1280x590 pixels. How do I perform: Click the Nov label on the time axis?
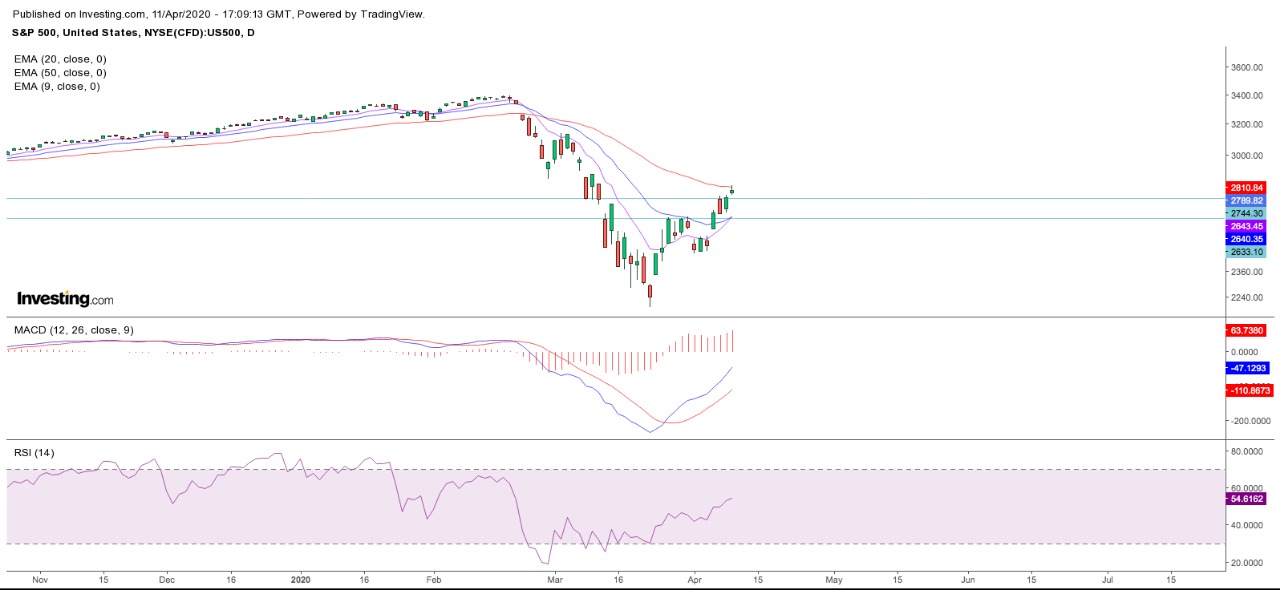[x=40, y=579]
